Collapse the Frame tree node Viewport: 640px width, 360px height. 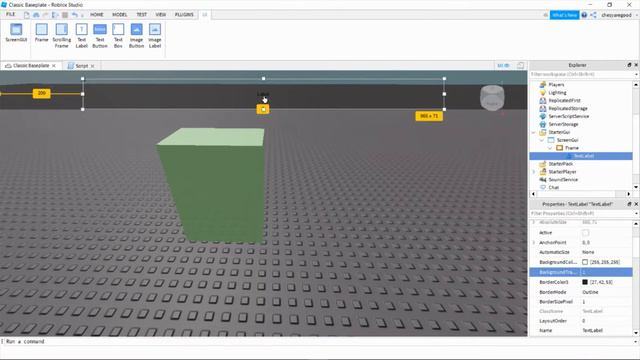550,148
